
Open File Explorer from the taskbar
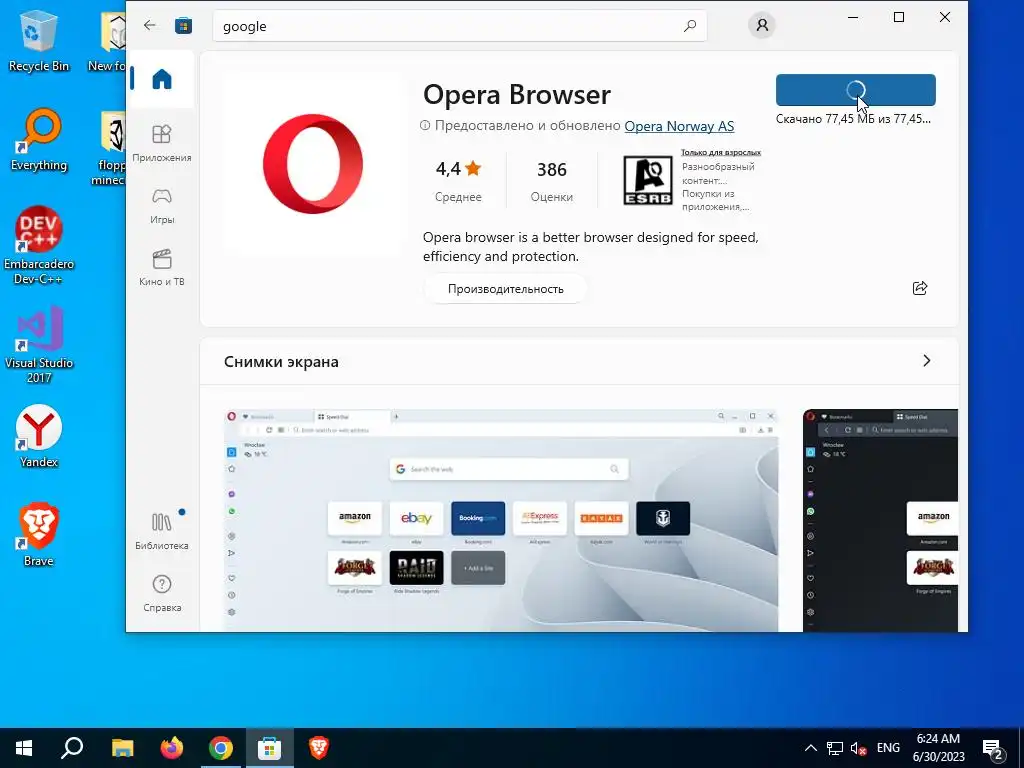[x=122, y=748]
